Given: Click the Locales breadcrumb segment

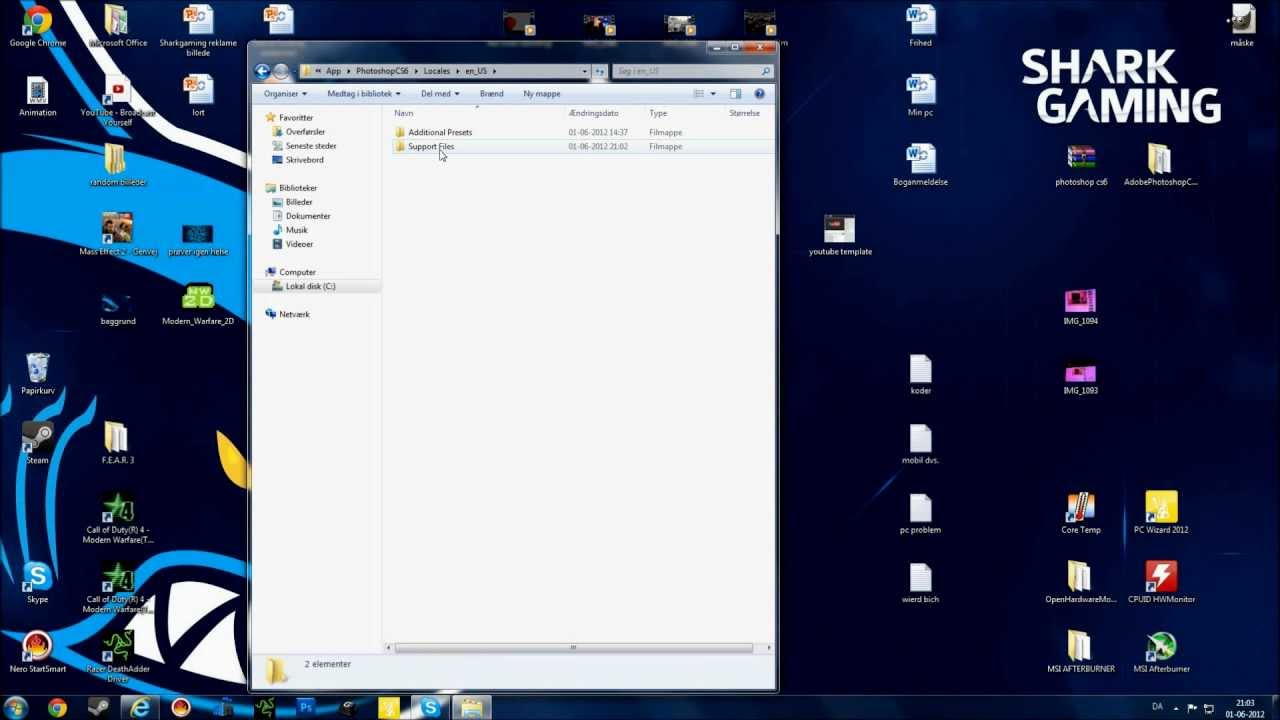Looking at the screenshot, I should (436, 72).
